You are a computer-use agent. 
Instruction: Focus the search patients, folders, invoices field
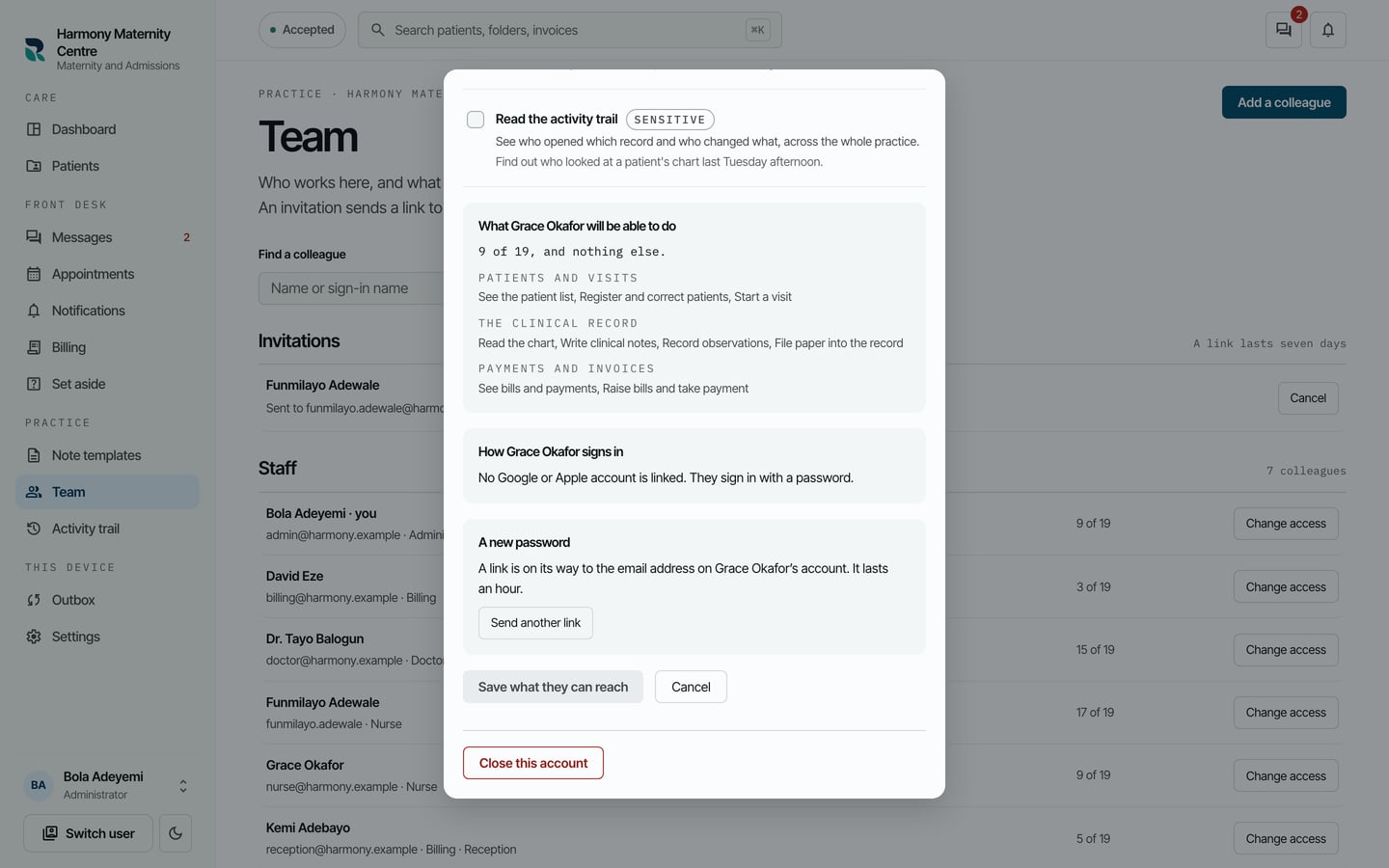pos(569,30)
